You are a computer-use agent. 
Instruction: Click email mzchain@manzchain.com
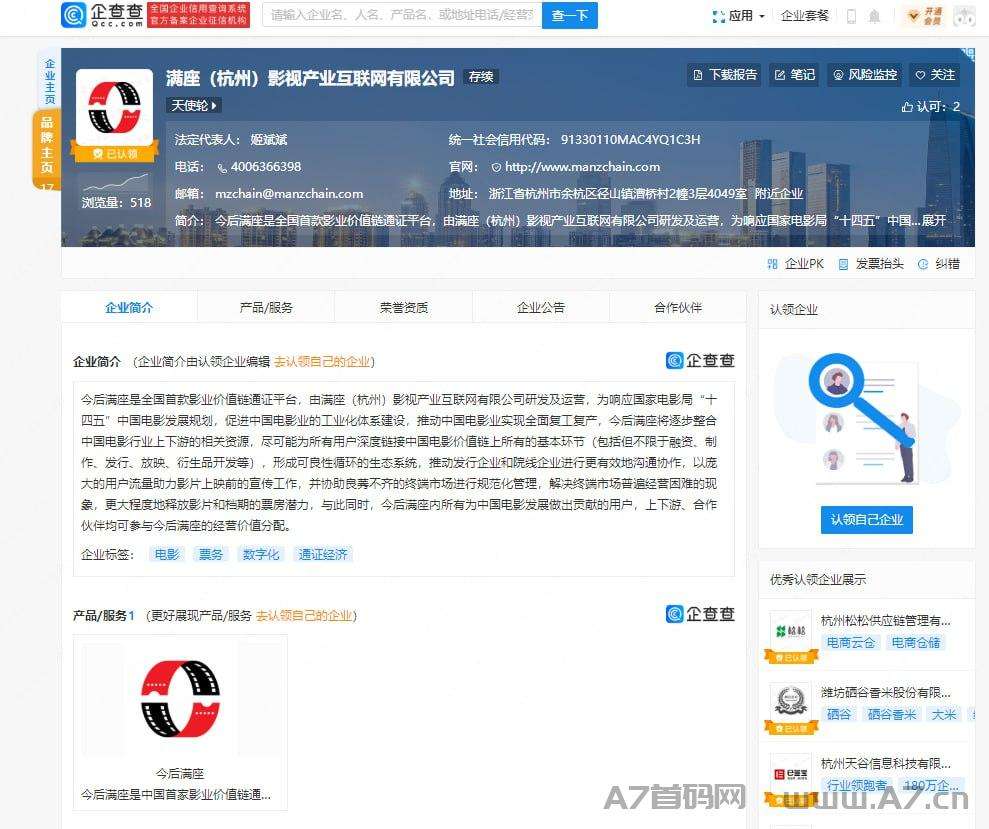pos(289,194)
